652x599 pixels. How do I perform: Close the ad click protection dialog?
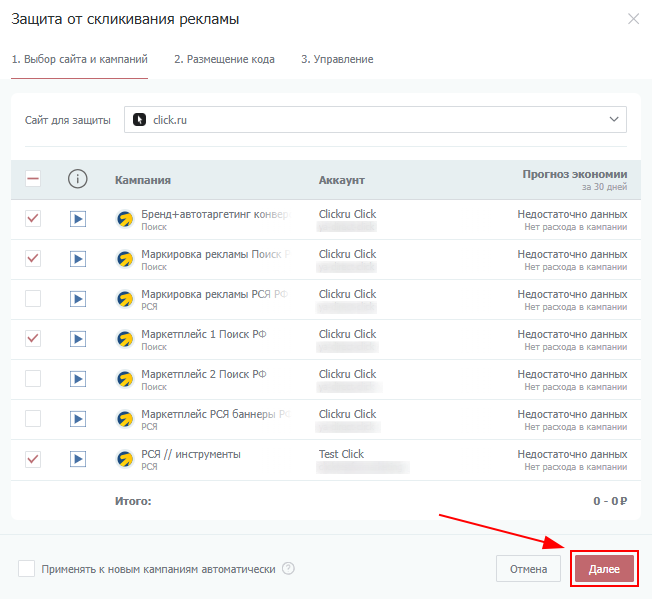(x=632, y=19)
